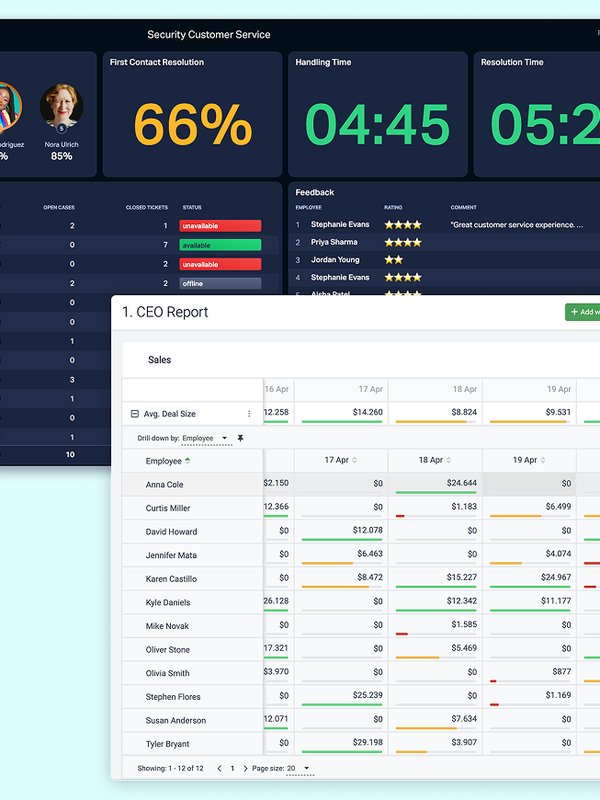The height and width of the screenshot is (800, 600).
Task: Sort the 19 Apr column
Action: coord(542,461)
